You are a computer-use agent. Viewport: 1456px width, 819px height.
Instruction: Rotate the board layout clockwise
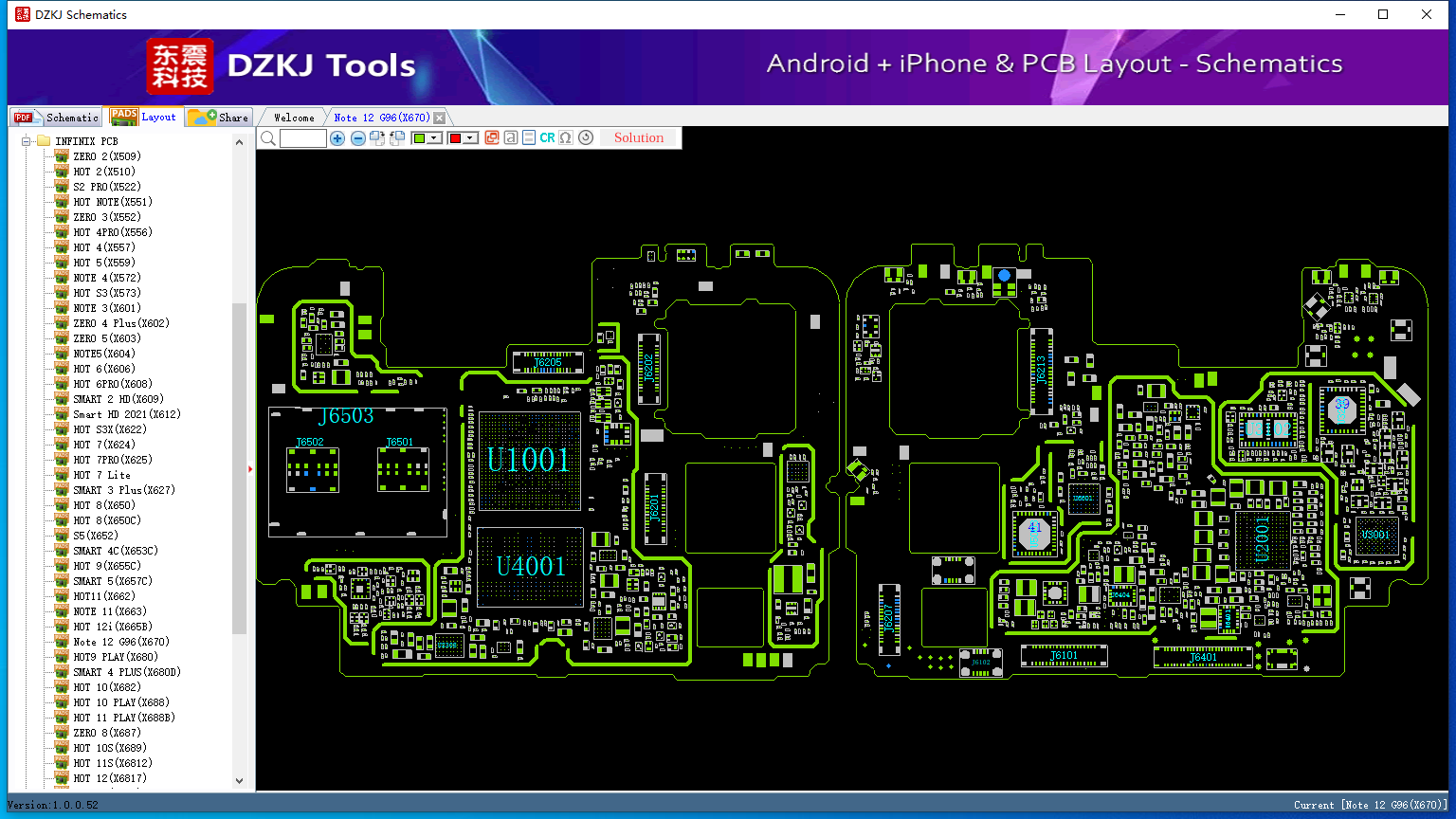pos(377,138)
